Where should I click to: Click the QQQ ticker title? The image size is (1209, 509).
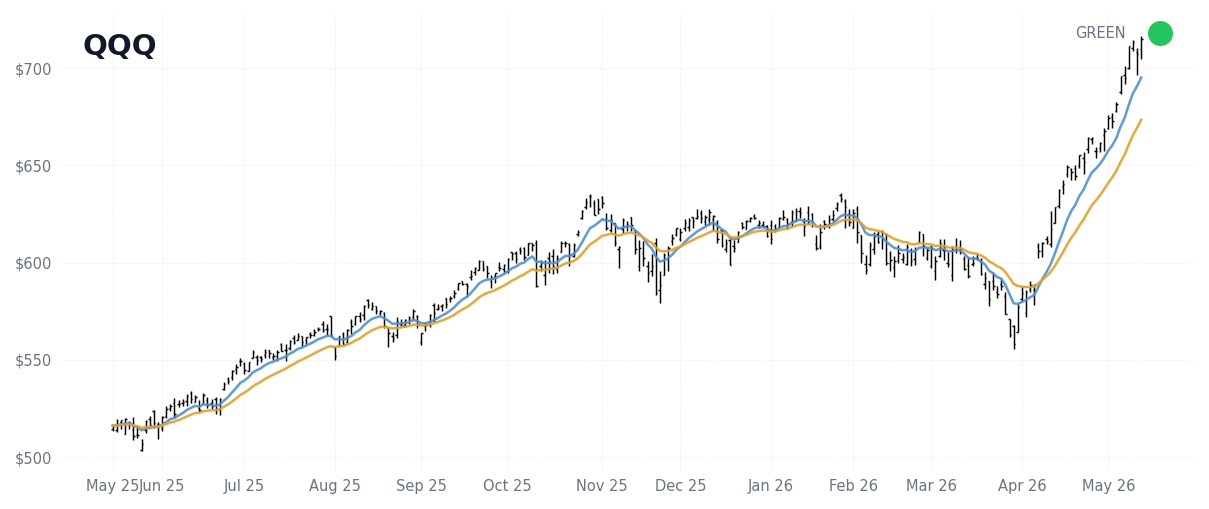[120, 46]
